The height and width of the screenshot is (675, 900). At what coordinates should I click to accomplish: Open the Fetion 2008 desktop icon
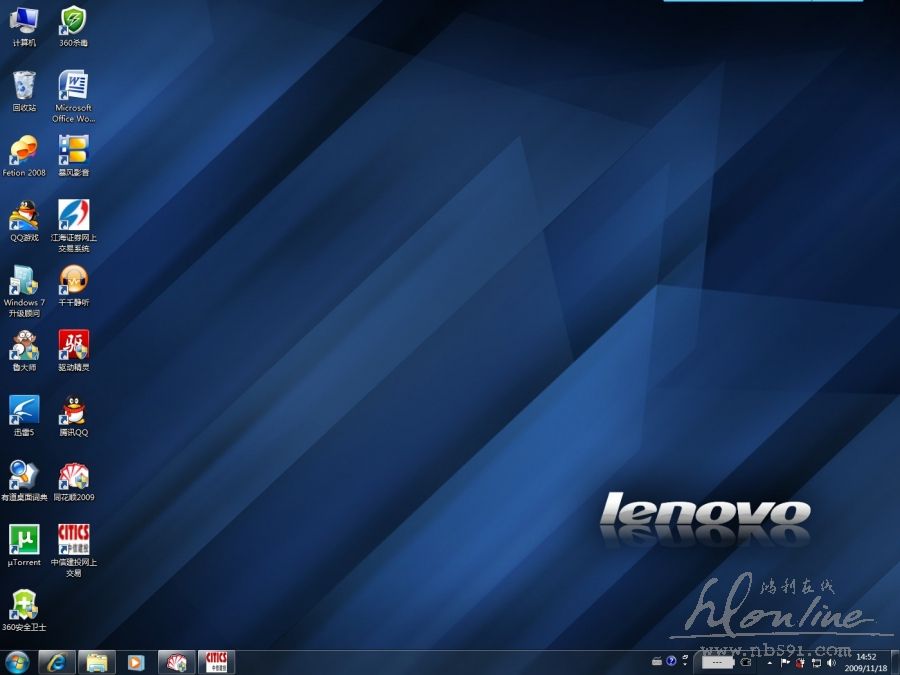coord(24,150)
